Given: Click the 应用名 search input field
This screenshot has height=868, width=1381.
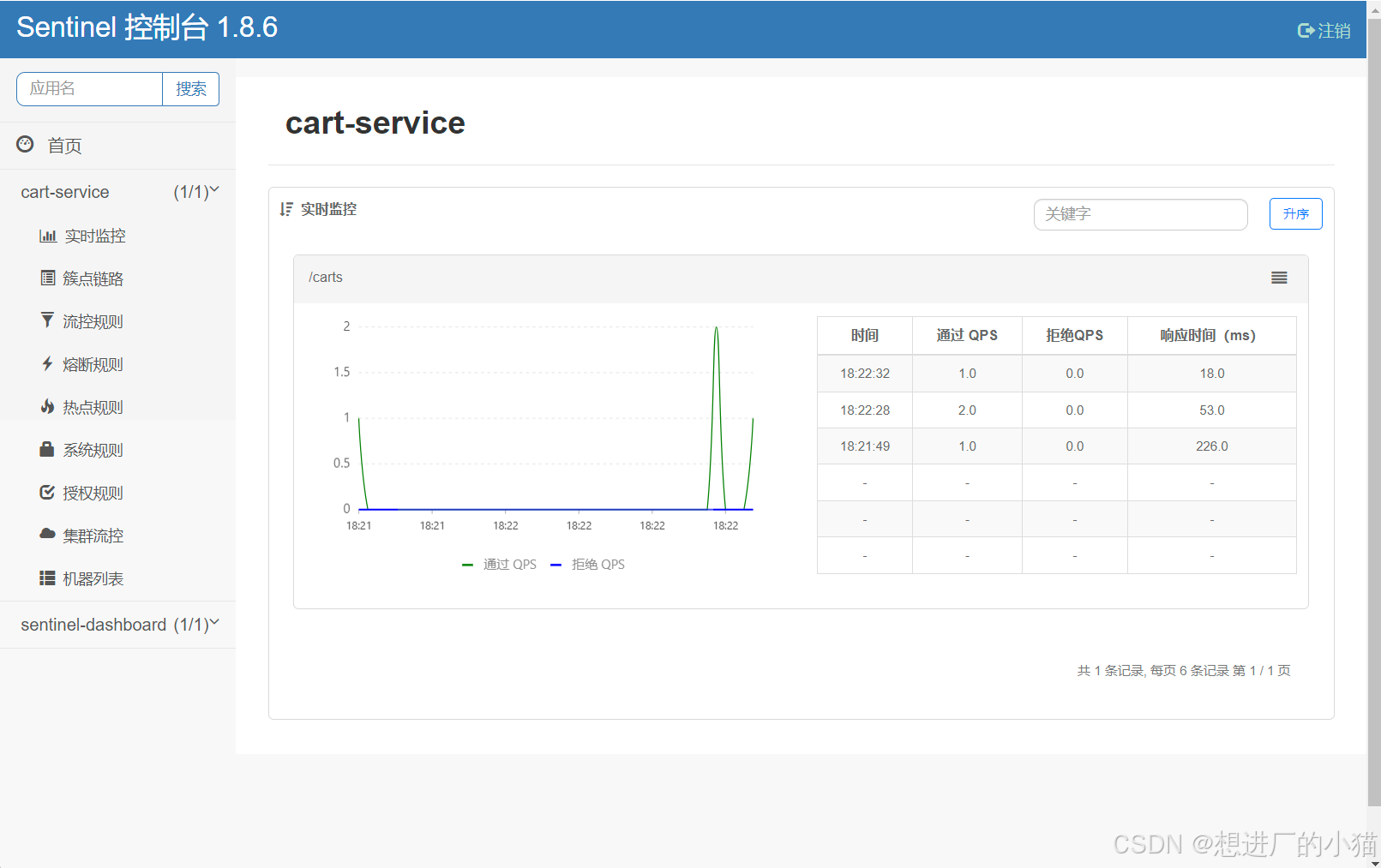Looking at the screenshot, I should coord(89,89).
